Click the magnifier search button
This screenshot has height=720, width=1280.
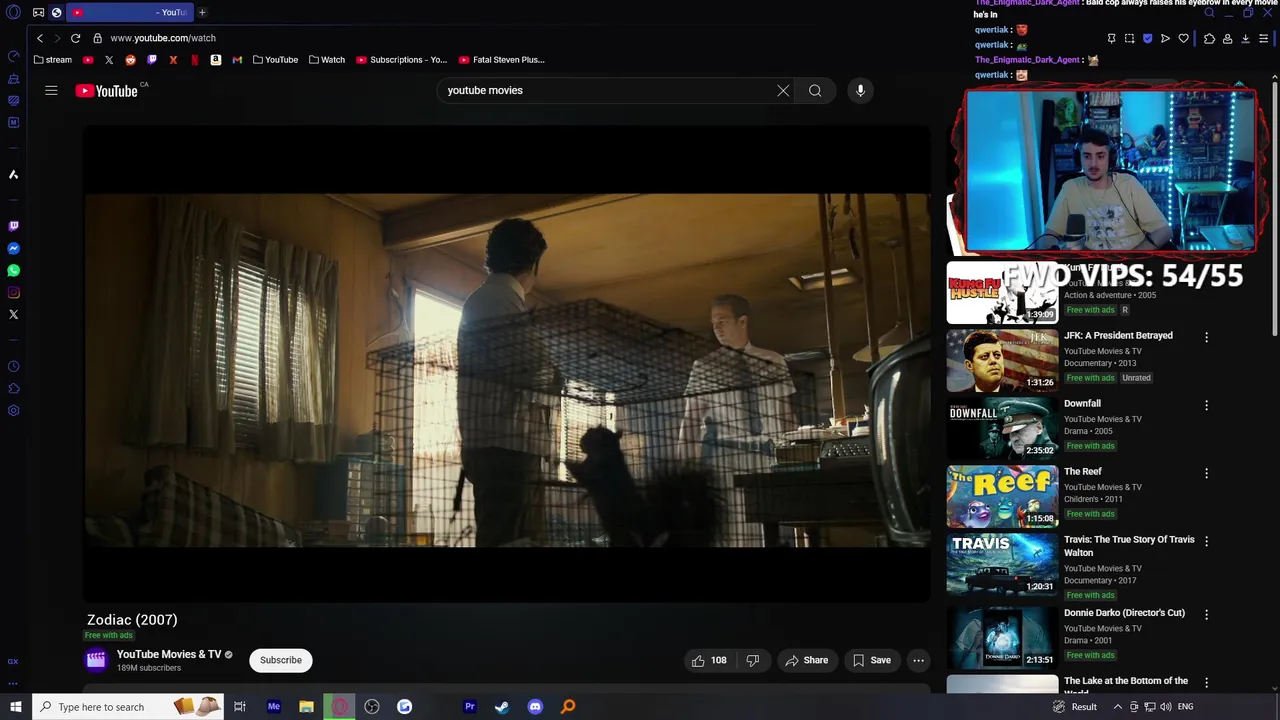[x=815, y=90]
